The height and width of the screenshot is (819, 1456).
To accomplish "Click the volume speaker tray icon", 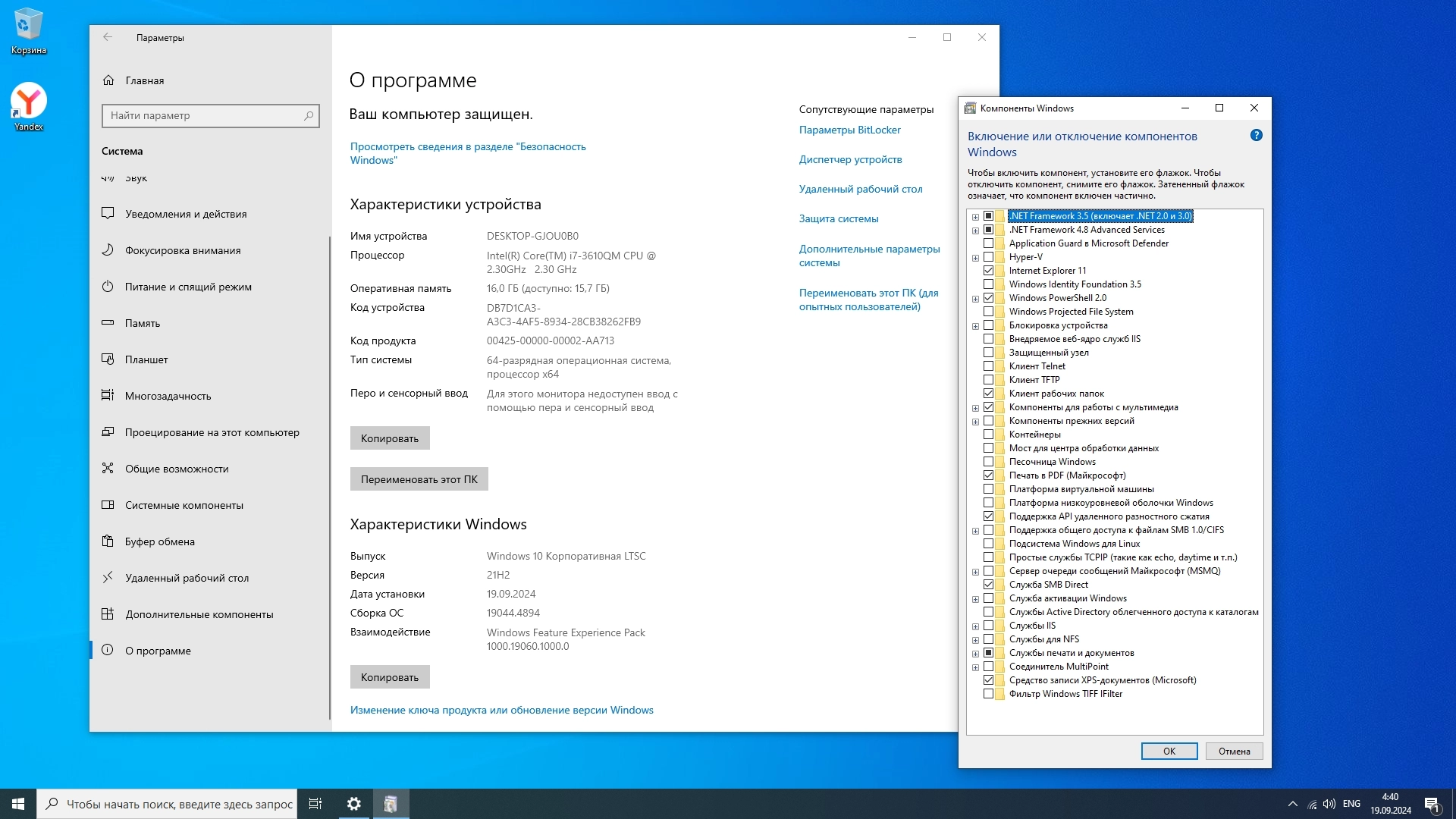I will click(1329, 804).
